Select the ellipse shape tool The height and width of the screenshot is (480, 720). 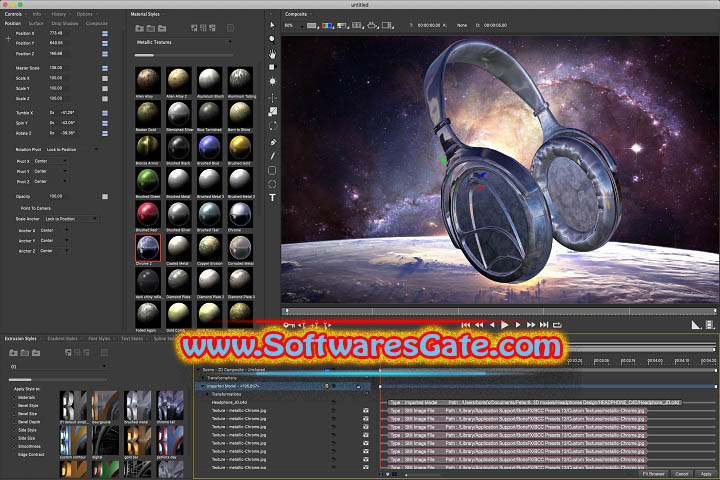coord(272,184)
